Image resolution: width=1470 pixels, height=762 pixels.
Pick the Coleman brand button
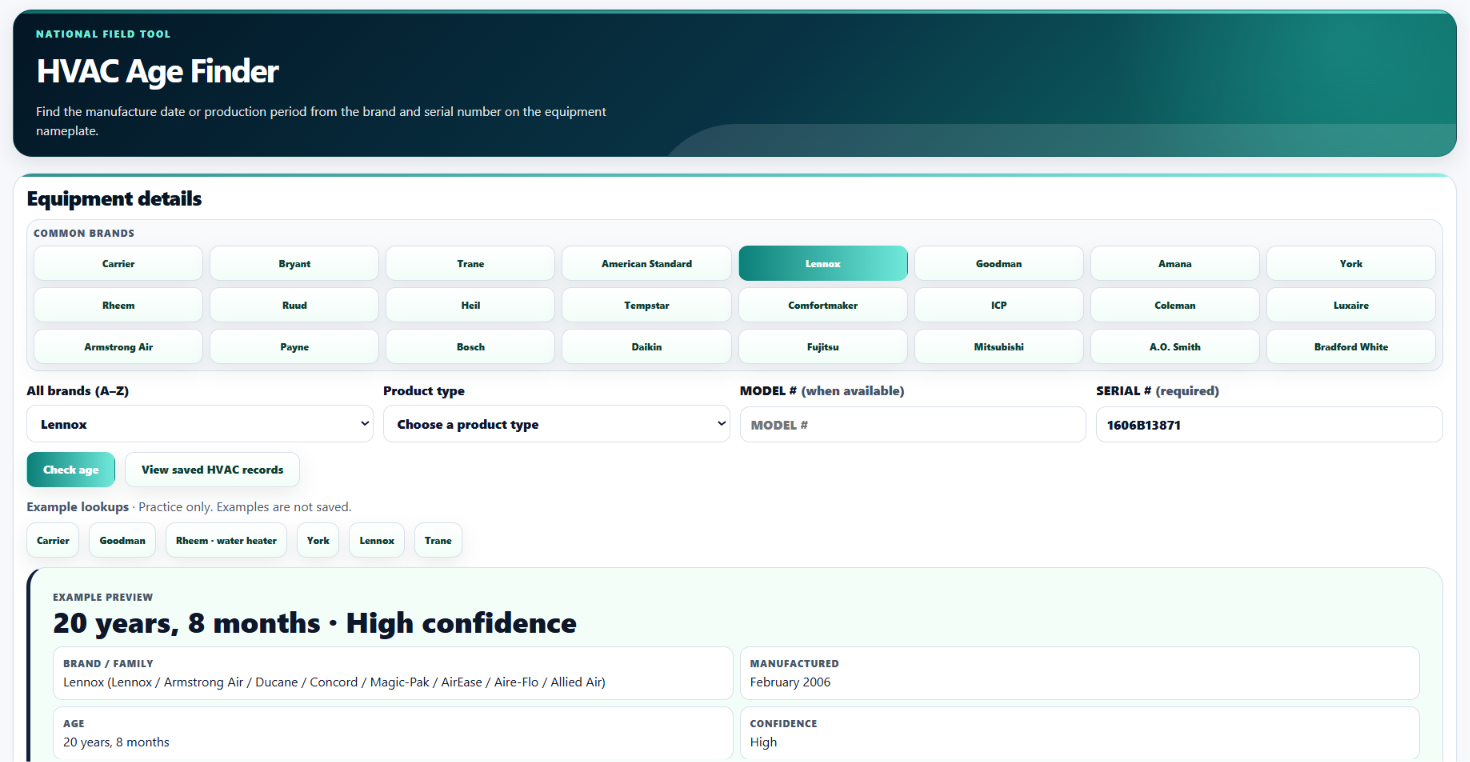coord(1175,305)
